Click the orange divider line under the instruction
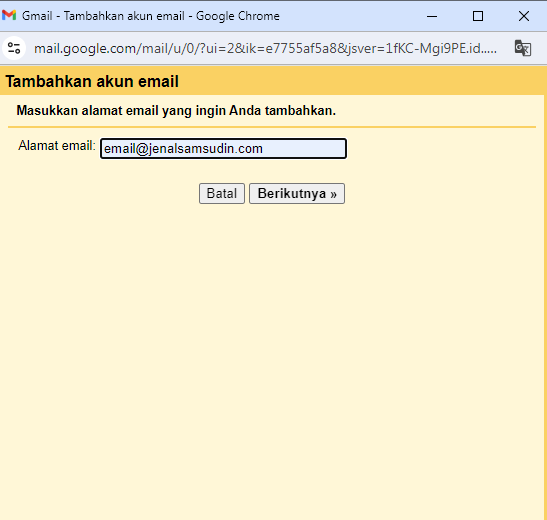This screenshot has width=547, height=520. [x=272, y=127]
